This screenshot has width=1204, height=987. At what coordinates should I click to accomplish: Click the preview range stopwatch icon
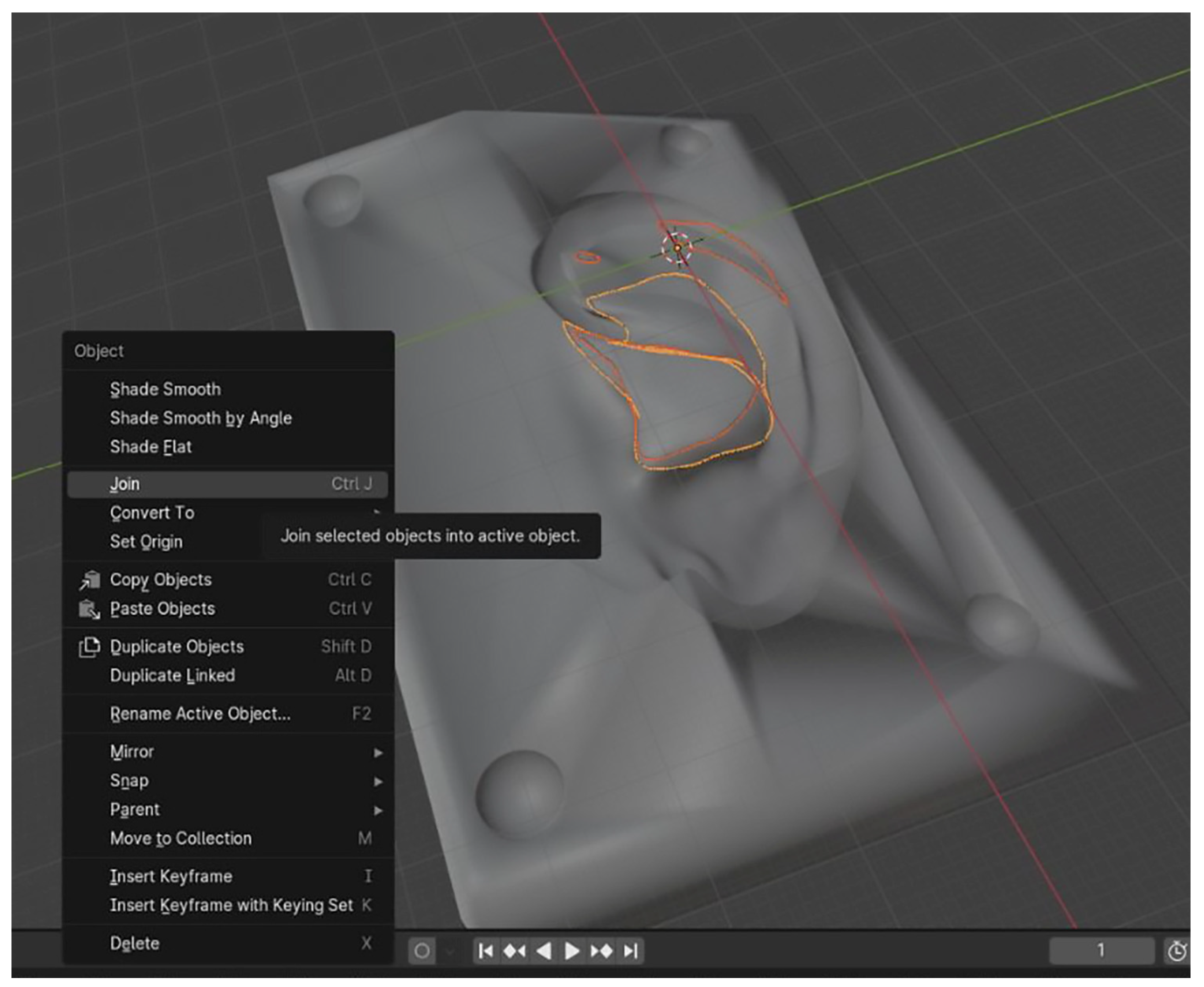tap(1177, 951)
